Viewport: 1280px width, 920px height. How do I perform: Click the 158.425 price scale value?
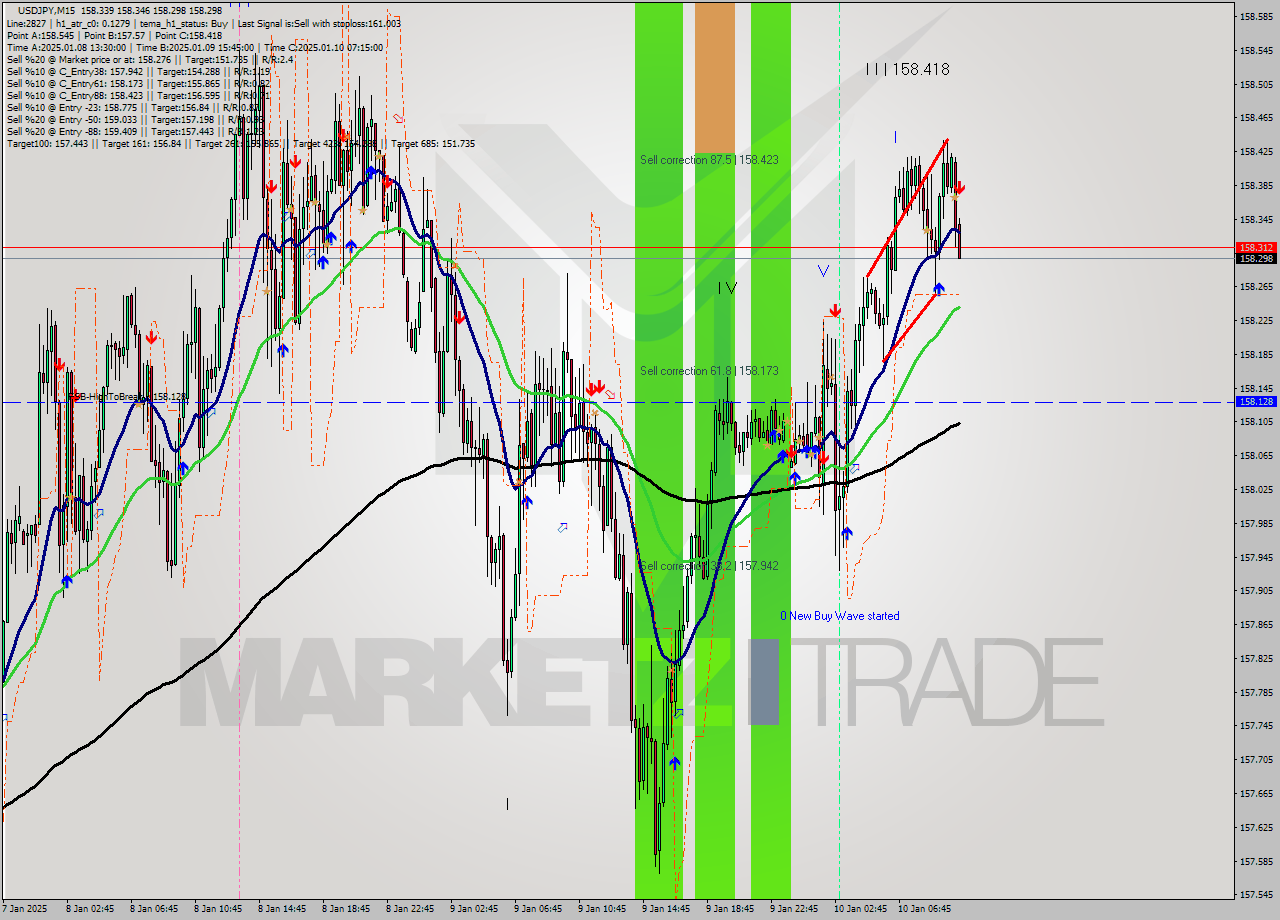click(1256, 152)
